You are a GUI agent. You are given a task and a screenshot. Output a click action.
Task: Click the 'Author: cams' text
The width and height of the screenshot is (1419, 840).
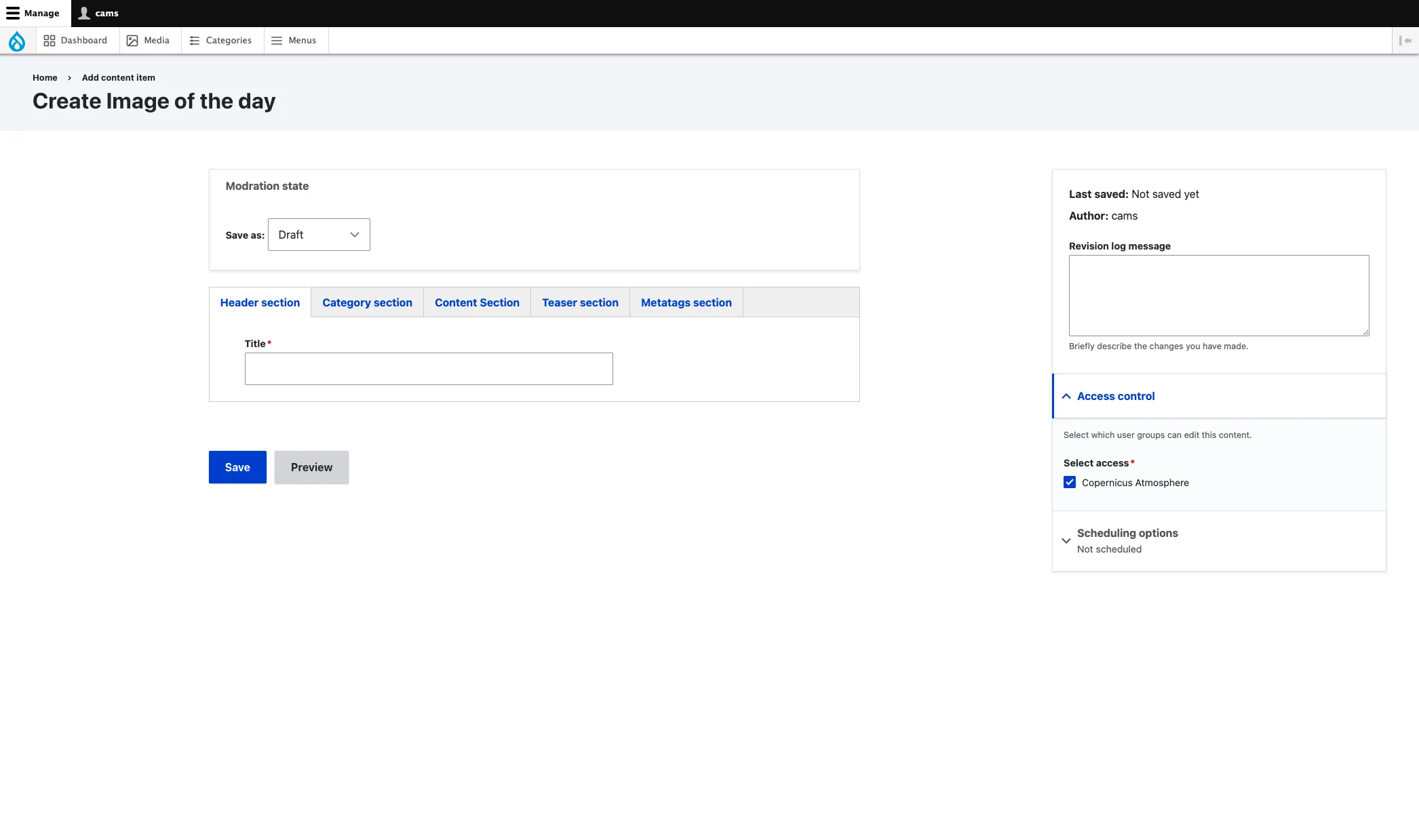point(1103,216)
